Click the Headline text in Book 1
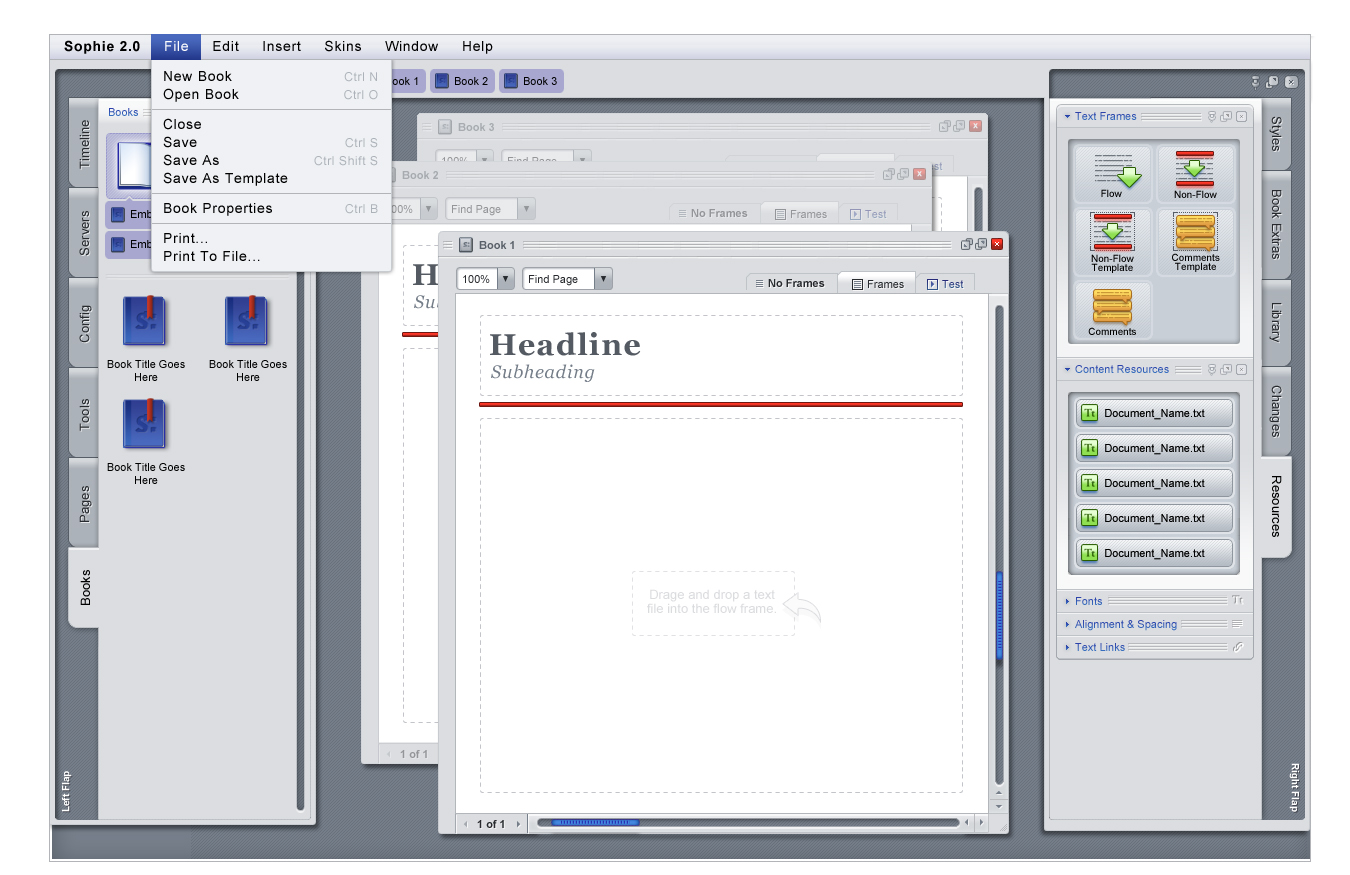Image resolution: width=1350 pixels, height=875 pixels. (565, 344)
